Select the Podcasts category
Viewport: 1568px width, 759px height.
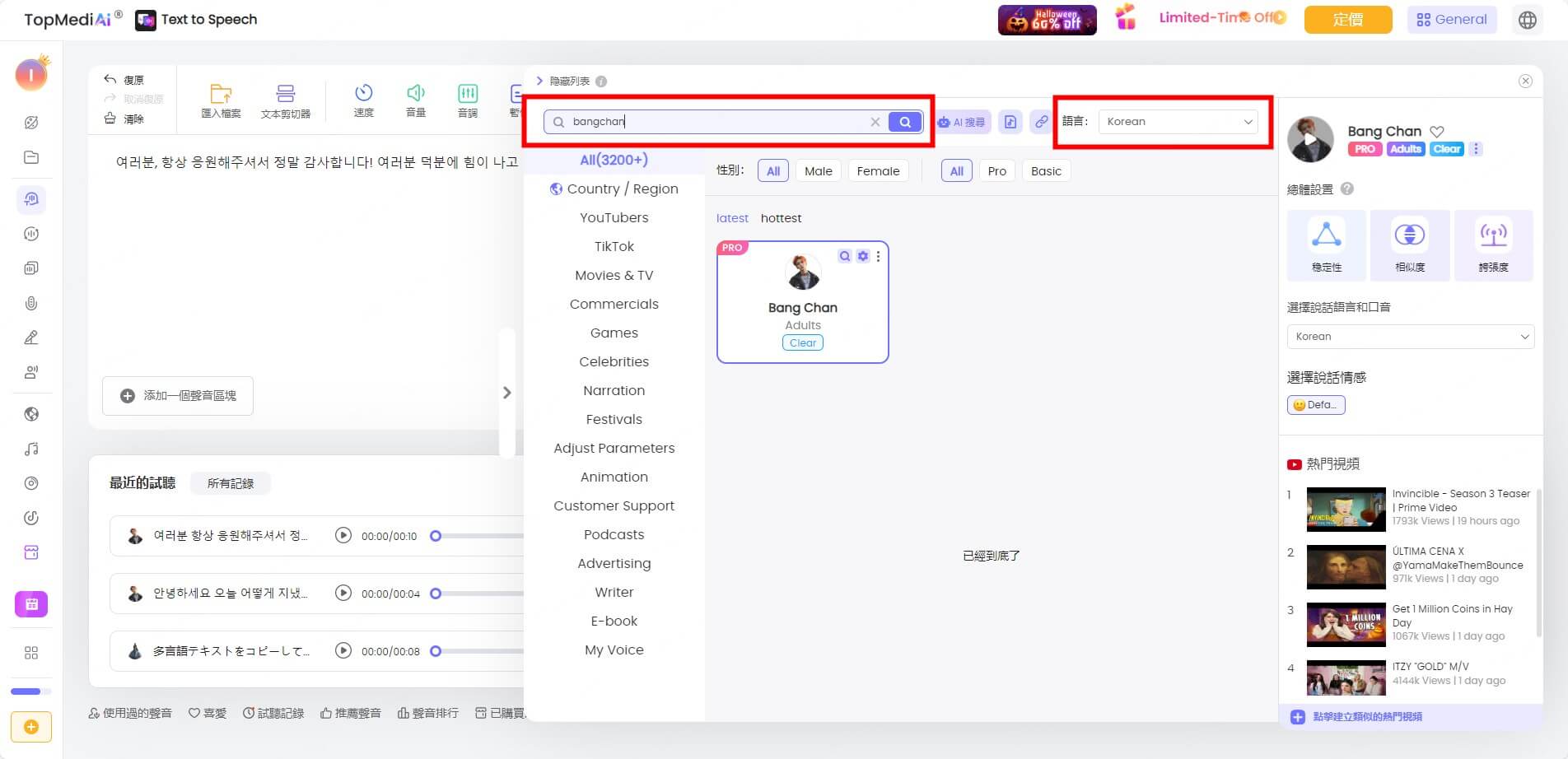tap(614, 534)
